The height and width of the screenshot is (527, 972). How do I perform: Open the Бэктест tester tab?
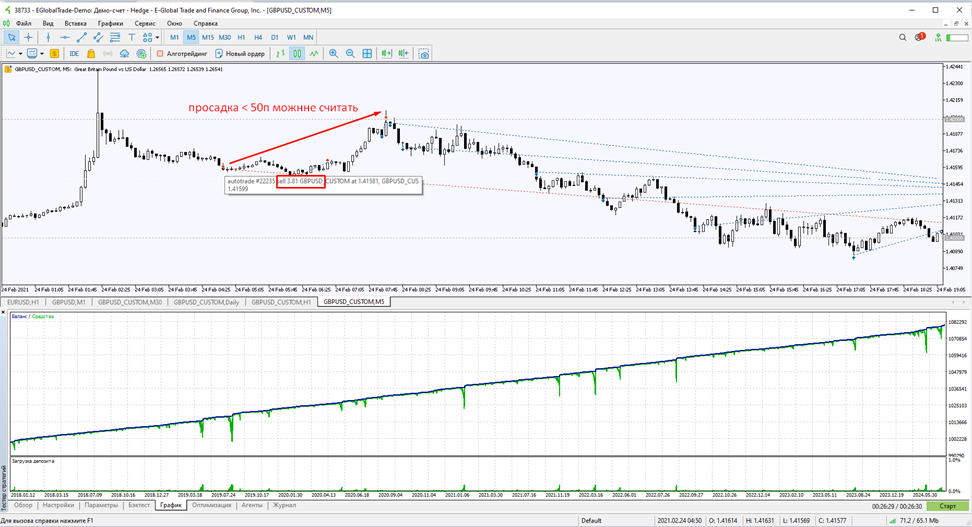[139, 505]
